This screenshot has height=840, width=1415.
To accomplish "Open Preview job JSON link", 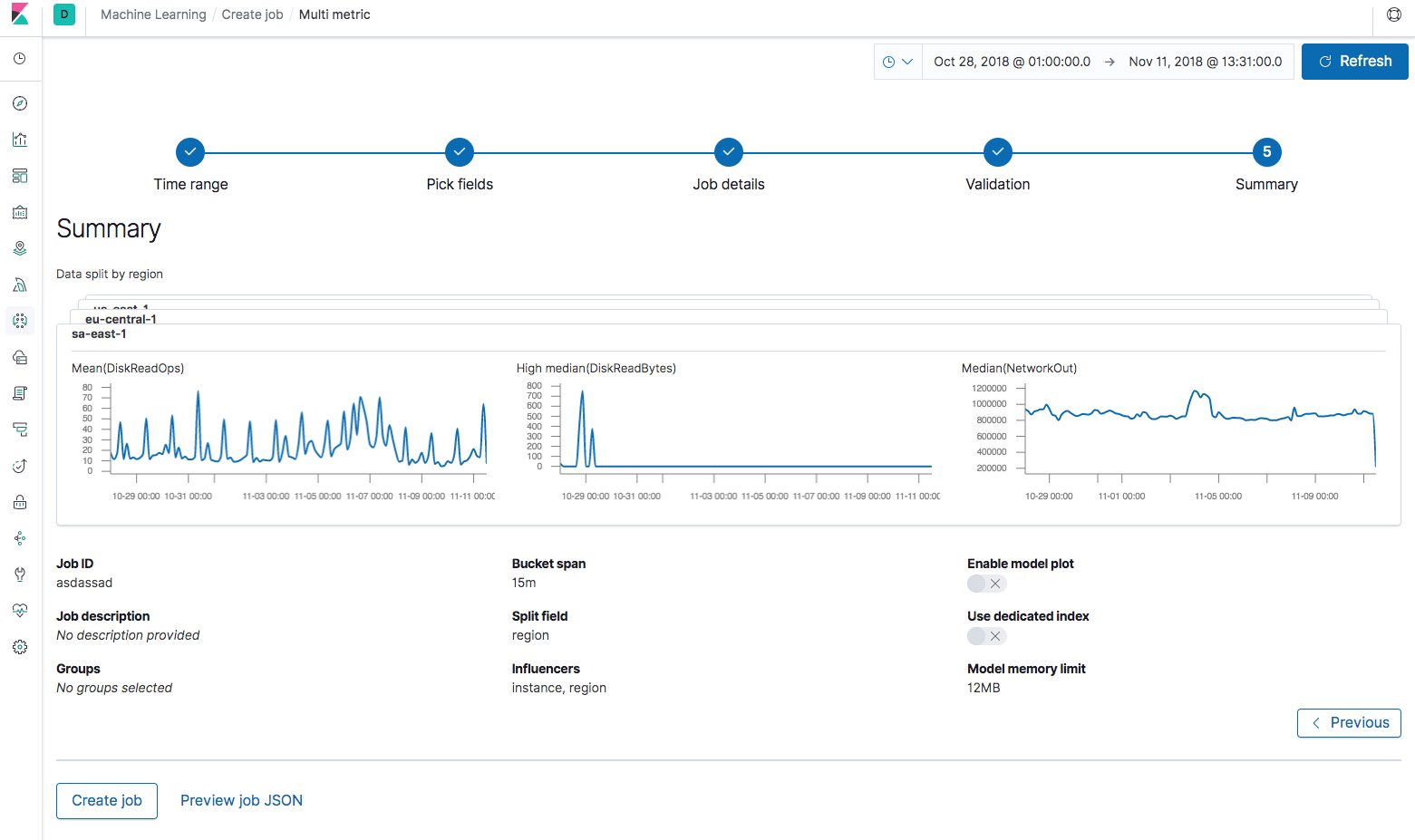I will point(241,801).
